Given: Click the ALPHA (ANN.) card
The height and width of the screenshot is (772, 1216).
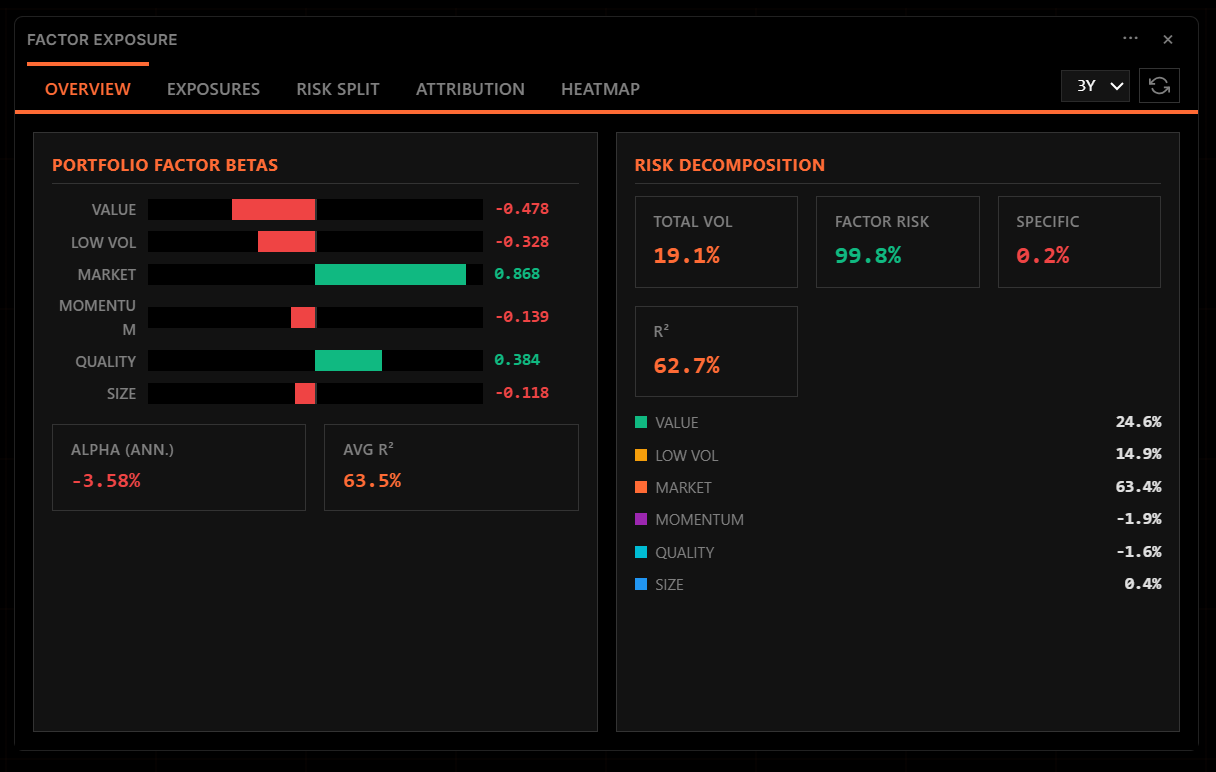Looking at the screenshot, I should (178, 467).
